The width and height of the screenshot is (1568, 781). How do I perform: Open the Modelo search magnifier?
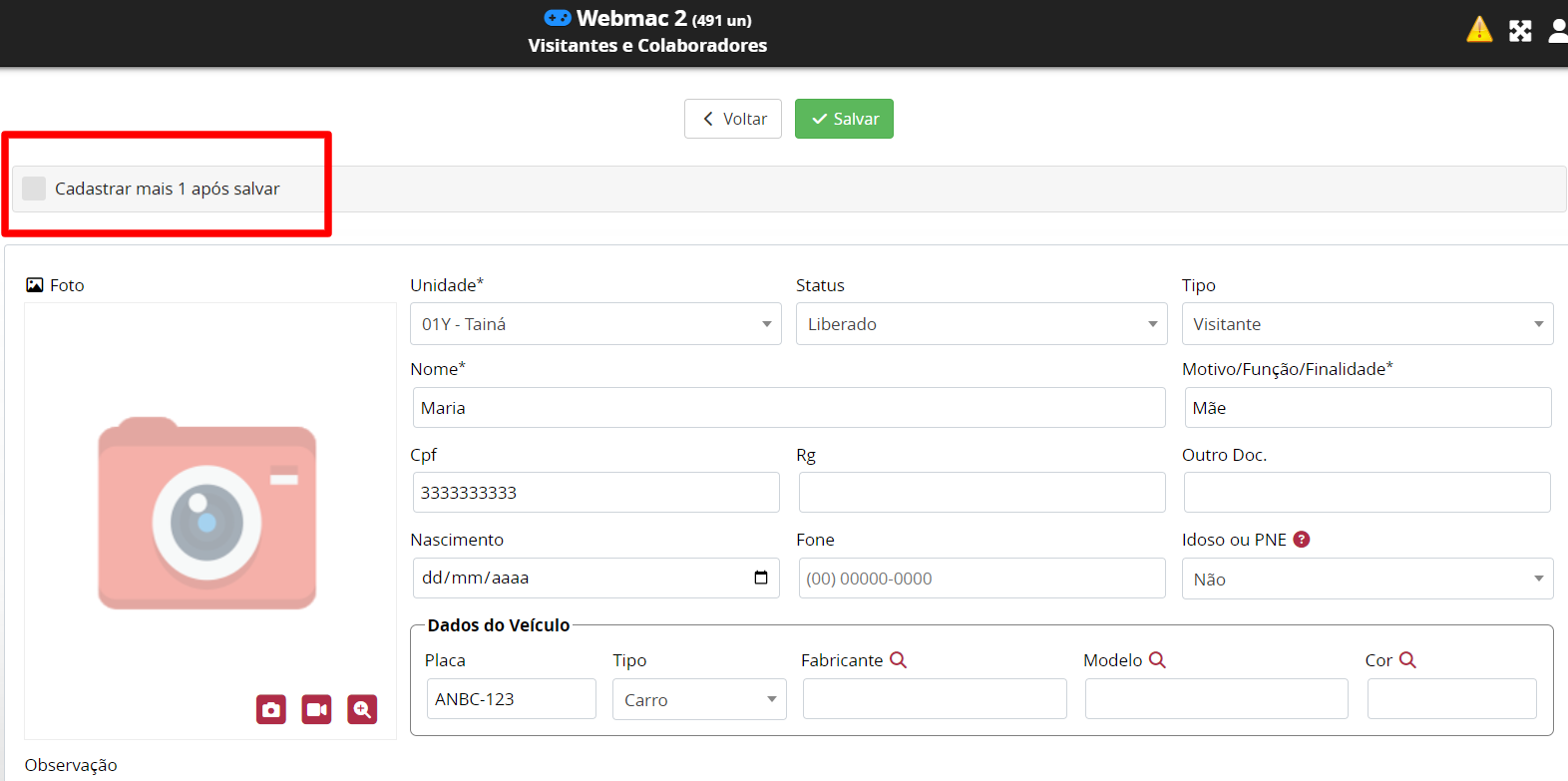coord(1157,660)
